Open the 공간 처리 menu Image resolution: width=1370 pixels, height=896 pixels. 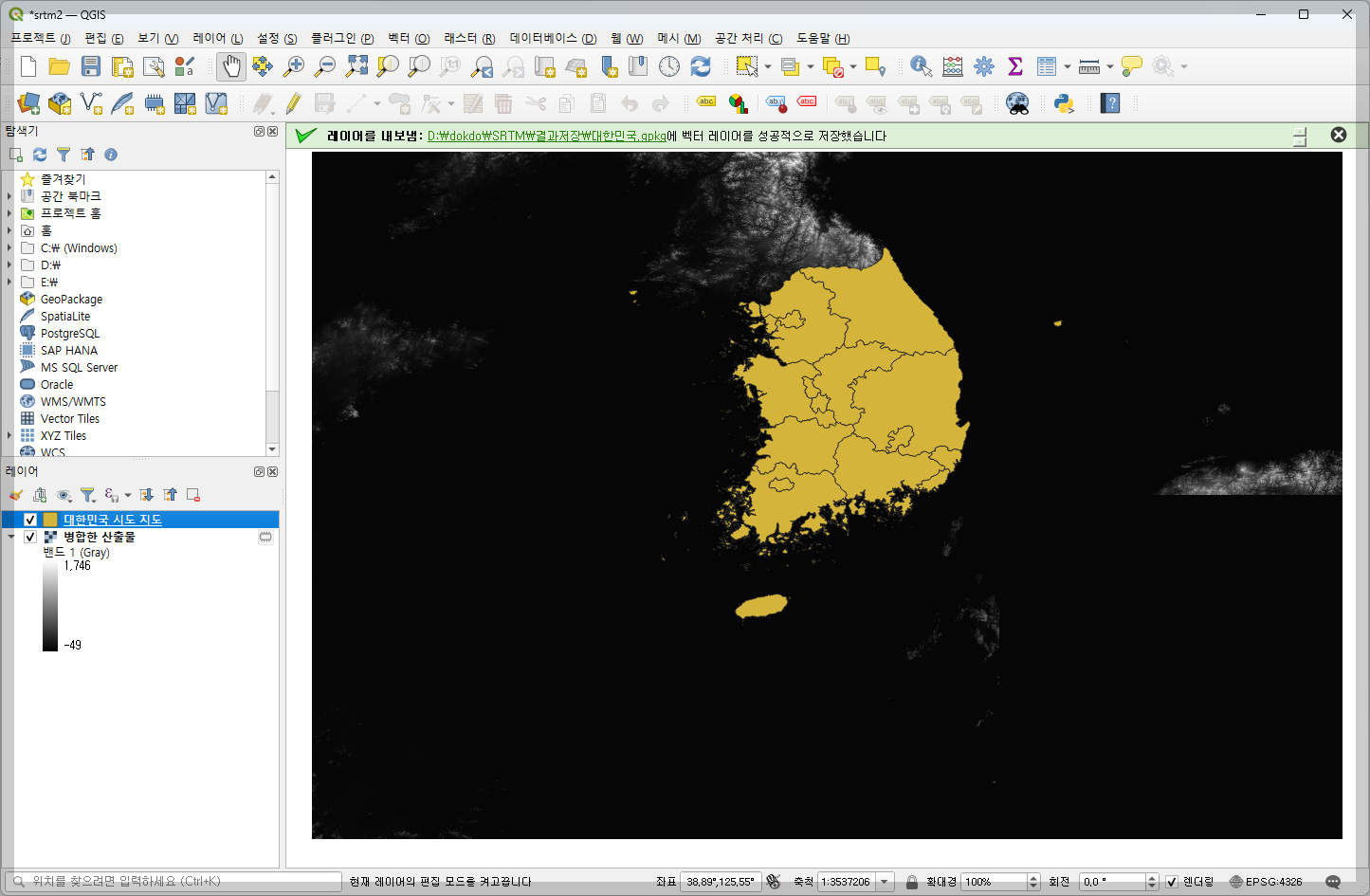pyautogui.click(x=748, y=38)
